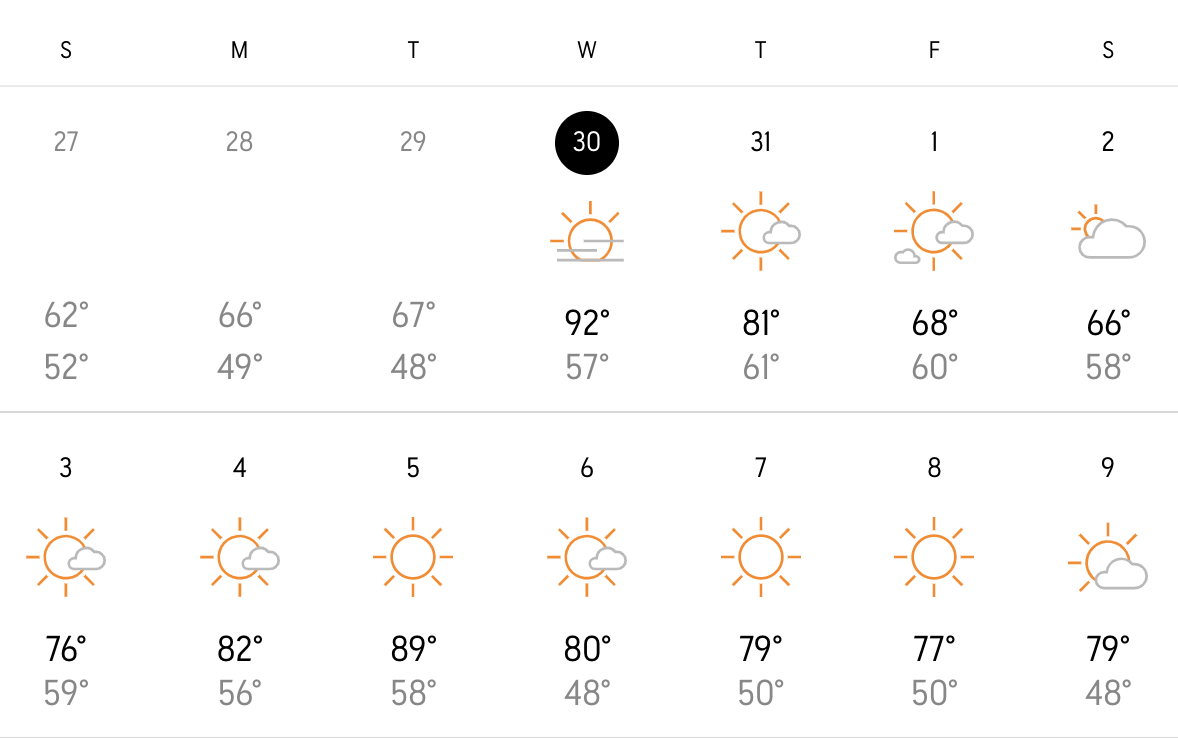
Task: Select the sun icon under date 7
Action: (760, 557)
